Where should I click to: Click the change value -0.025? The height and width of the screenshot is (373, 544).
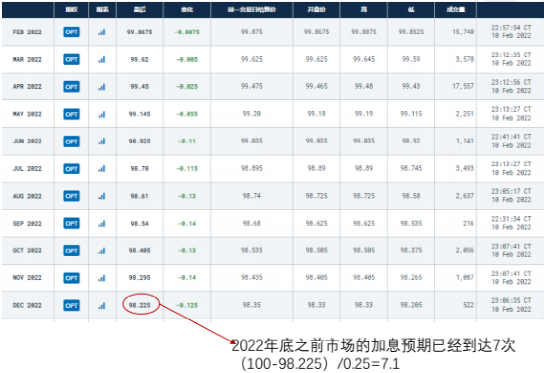point(187,87)
